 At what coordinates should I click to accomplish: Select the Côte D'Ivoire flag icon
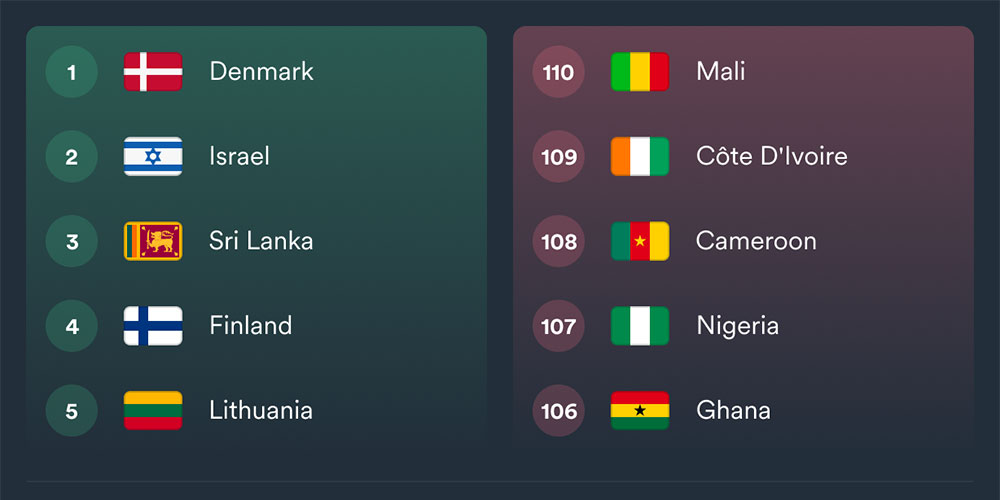(x=640, y=157)
